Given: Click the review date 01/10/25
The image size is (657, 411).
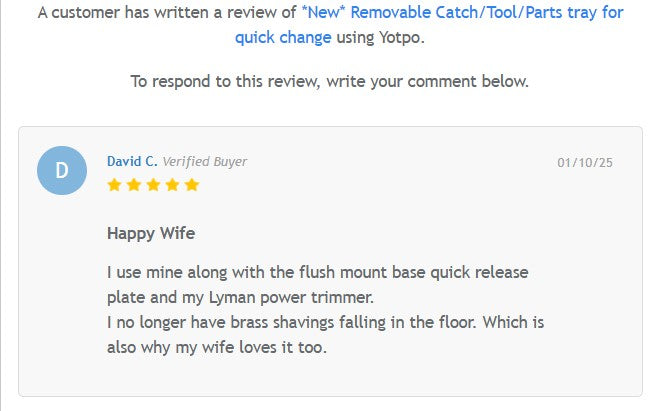Looking at the screenshot, I should pyautogui.click(x=585, y=162).
